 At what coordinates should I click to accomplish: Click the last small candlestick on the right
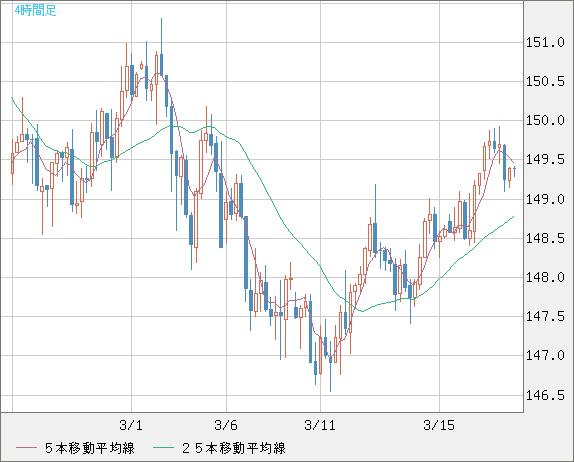click(515, 171)
